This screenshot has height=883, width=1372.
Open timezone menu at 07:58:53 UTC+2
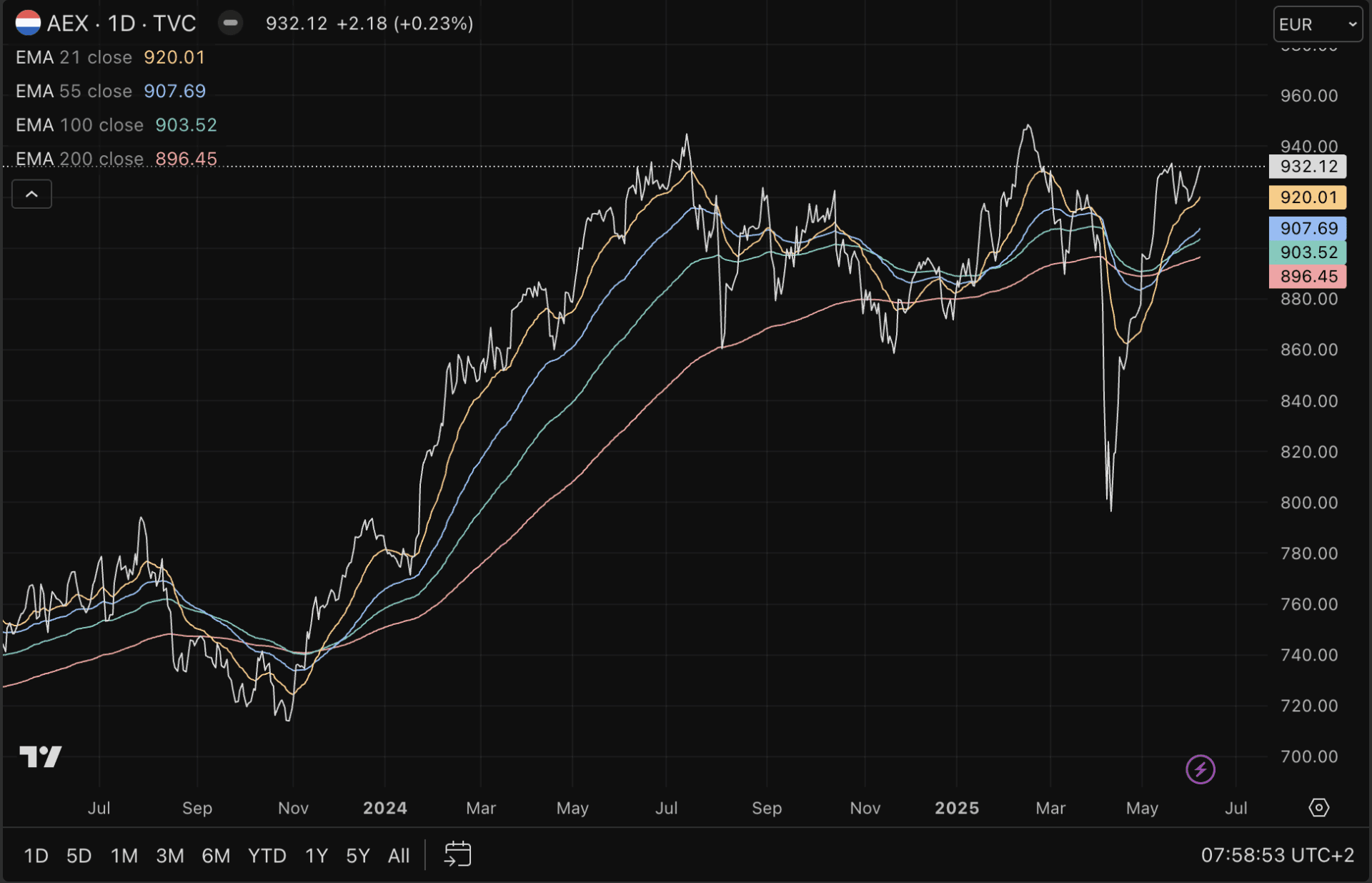tap(1277, 855)
